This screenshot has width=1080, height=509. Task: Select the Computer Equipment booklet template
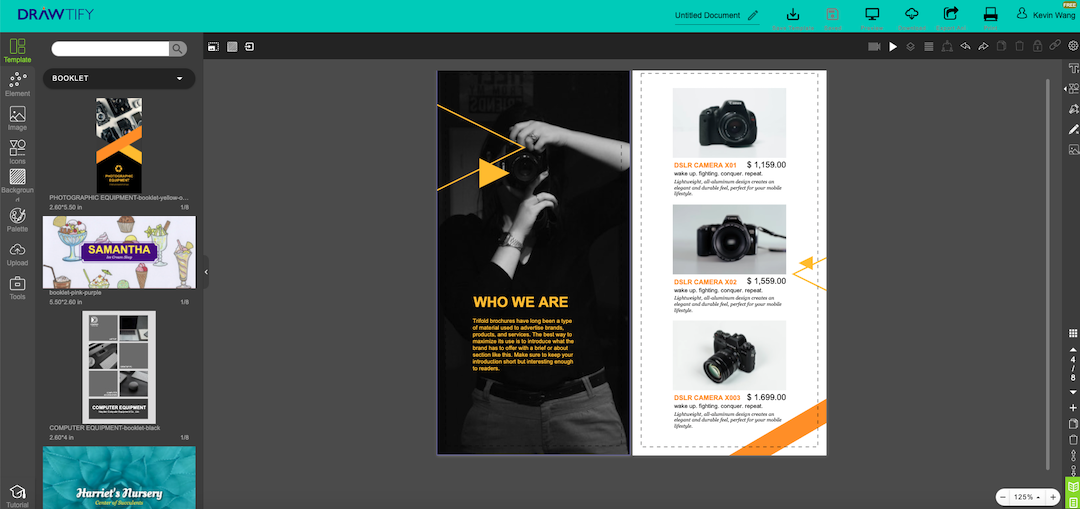(x=119, y=367)
